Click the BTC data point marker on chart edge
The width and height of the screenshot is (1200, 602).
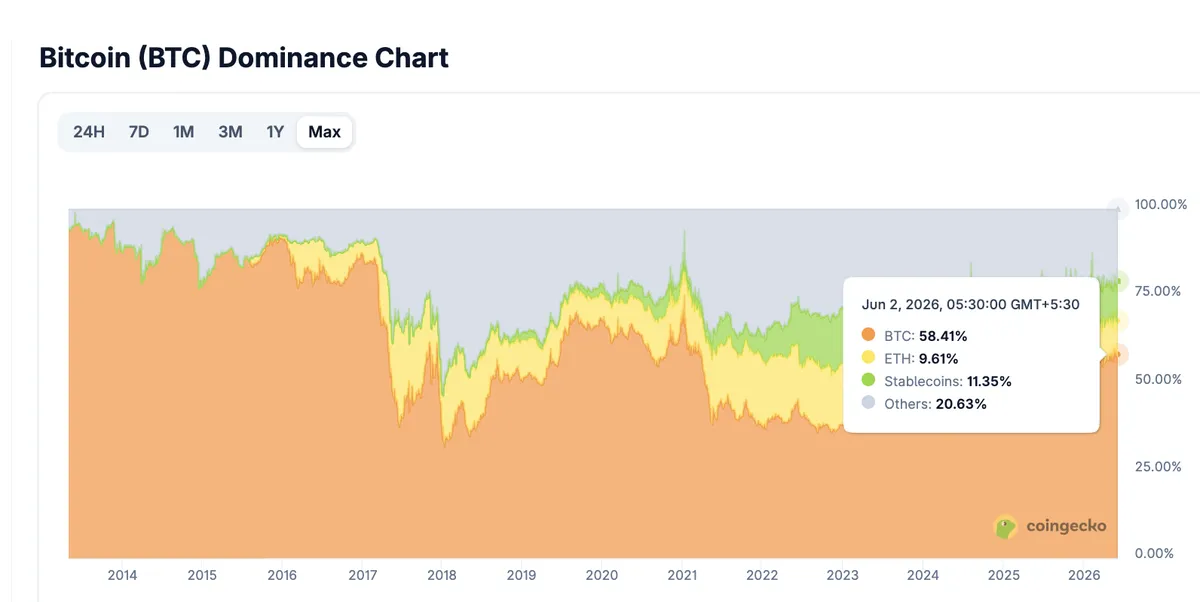pos(1119,354)
